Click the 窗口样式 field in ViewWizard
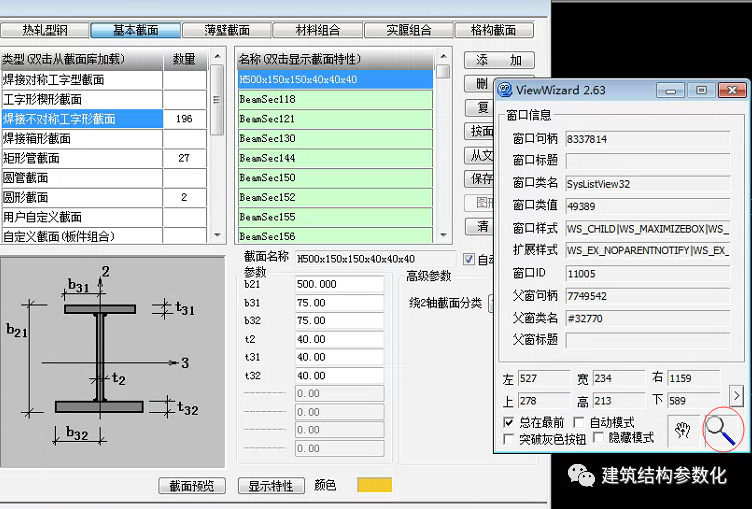This screenshot has width=752, height=509. click(647, 228)
